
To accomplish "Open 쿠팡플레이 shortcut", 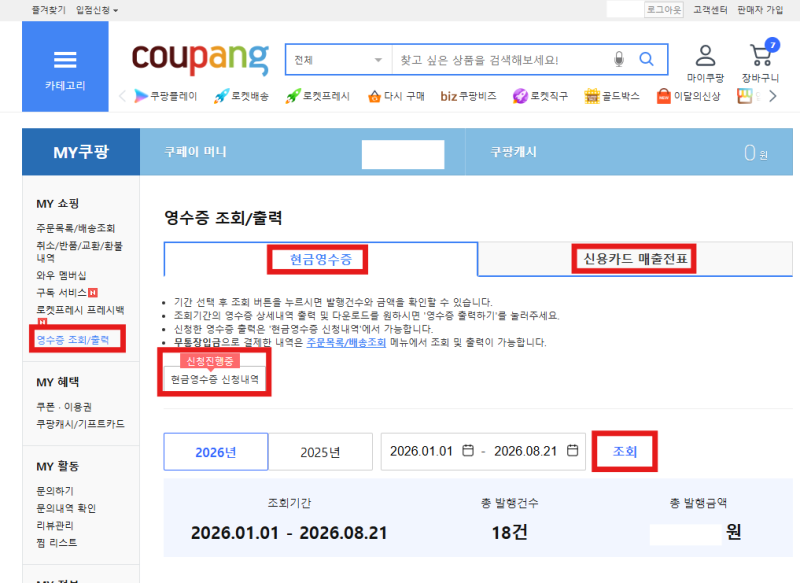I will coord(165,96).
